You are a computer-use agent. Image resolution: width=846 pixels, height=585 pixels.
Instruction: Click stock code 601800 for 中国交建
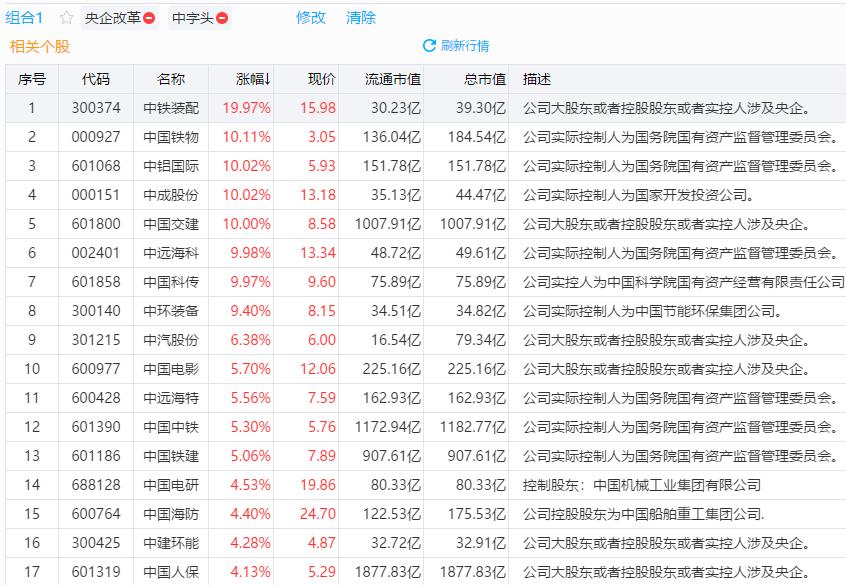tap(95, 225)
